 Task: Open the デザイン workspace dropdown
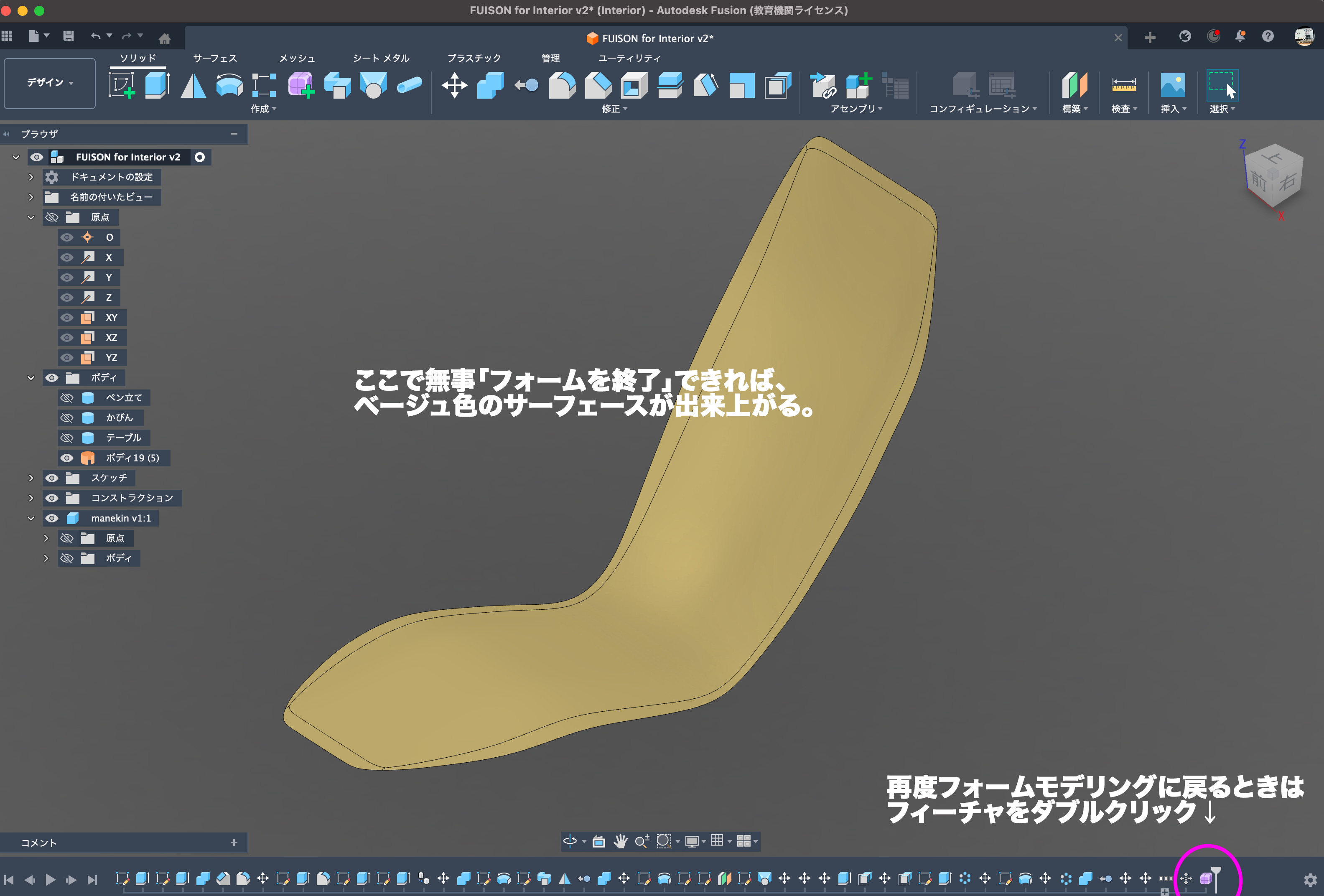tap(50, 83)
